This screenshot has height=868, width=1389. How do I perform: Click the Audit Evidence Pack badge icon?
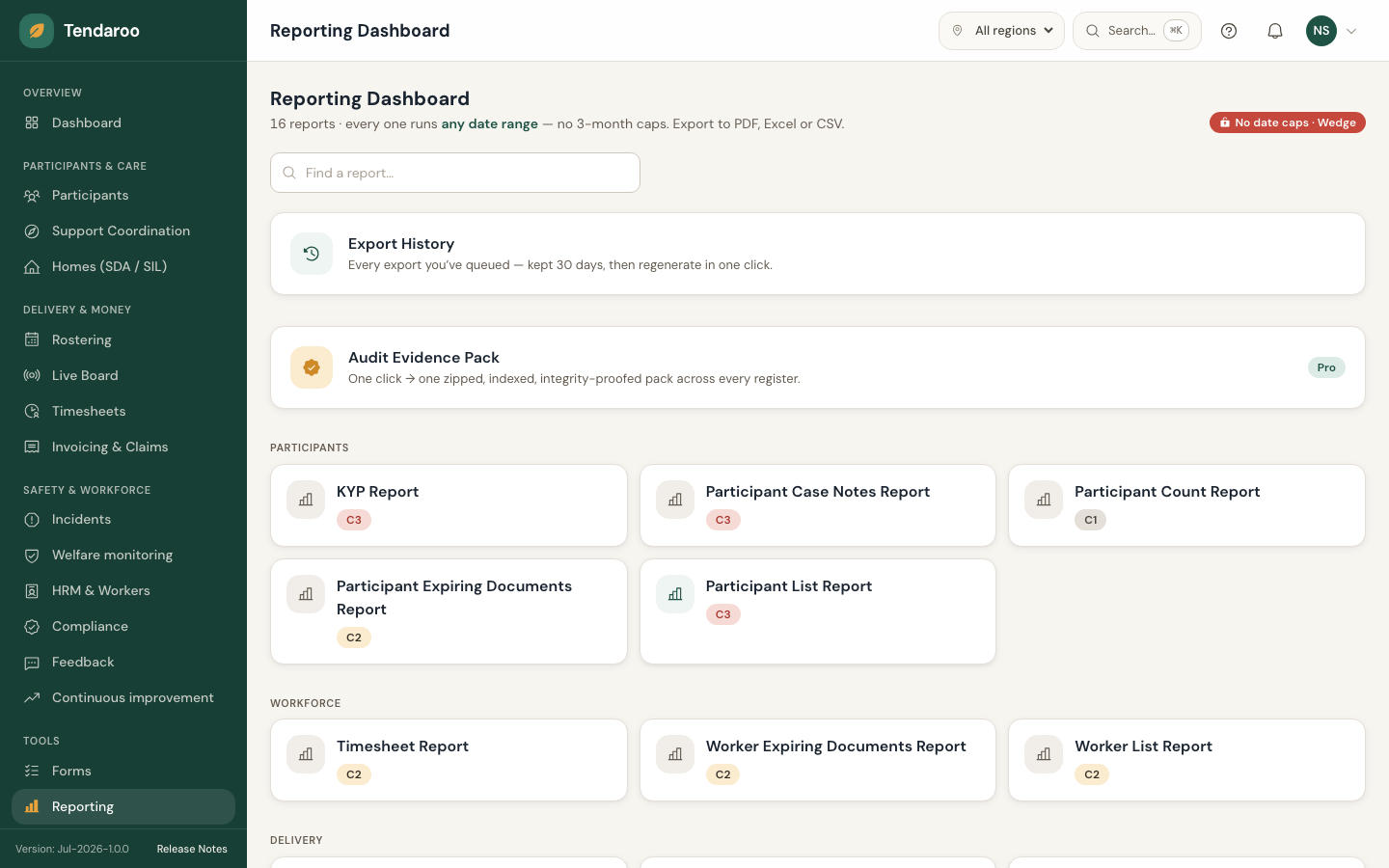click(x=312, y=367)
